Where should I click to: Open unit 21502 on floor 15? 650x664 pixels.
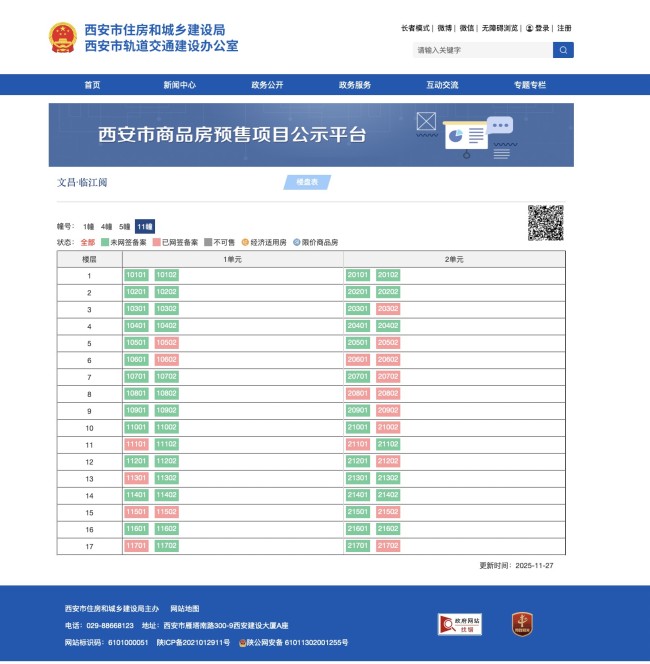click(388, 512)
